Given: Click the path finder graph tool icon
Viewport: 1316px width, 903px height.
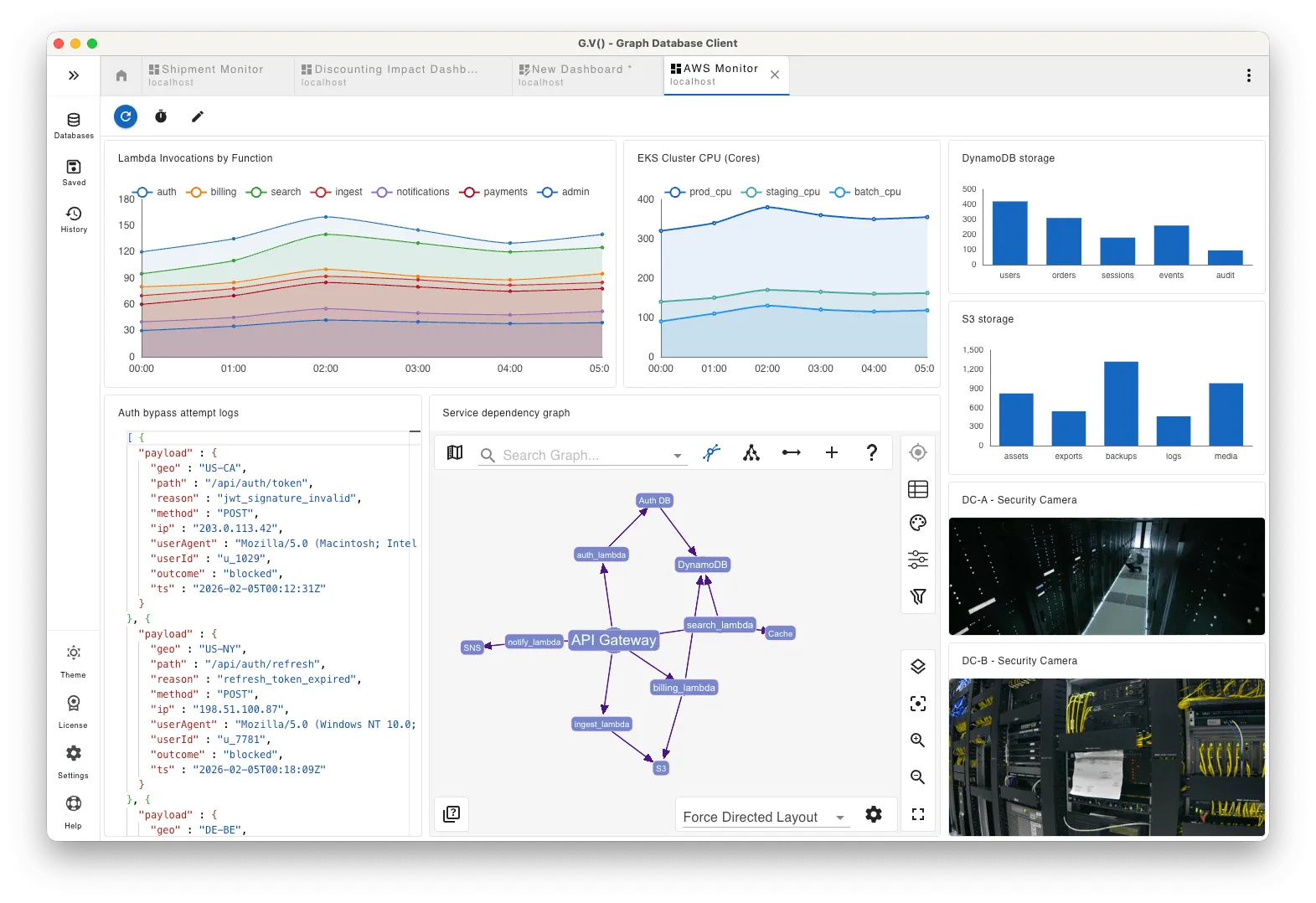Looking at the screenshot, I should 711,452.
